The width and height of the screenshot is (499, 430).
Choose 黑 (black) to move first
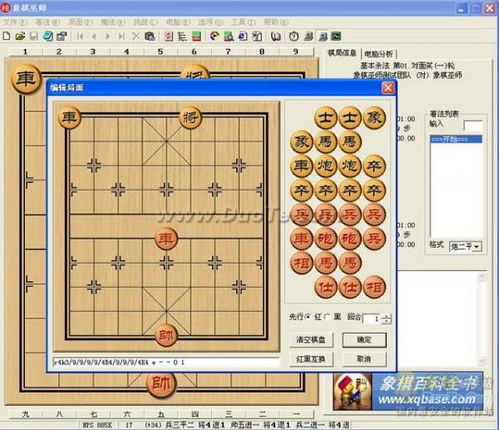point(328,317)
